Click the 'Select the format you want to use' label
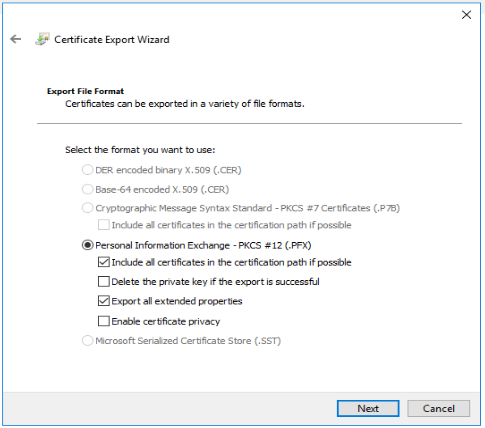The width and height of the screenshot is (485, 428). click(140, 150)
